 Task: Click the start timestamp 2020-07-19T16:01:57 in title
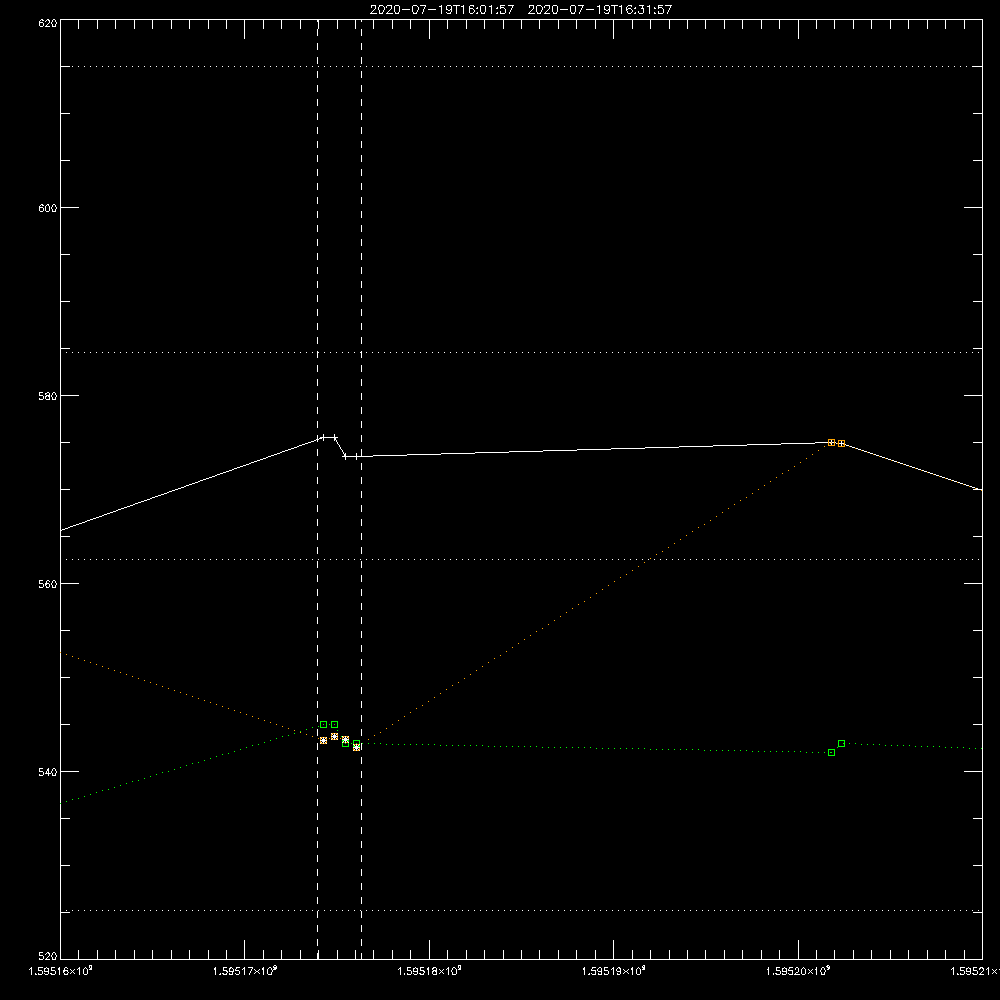[x=442, y=10]
